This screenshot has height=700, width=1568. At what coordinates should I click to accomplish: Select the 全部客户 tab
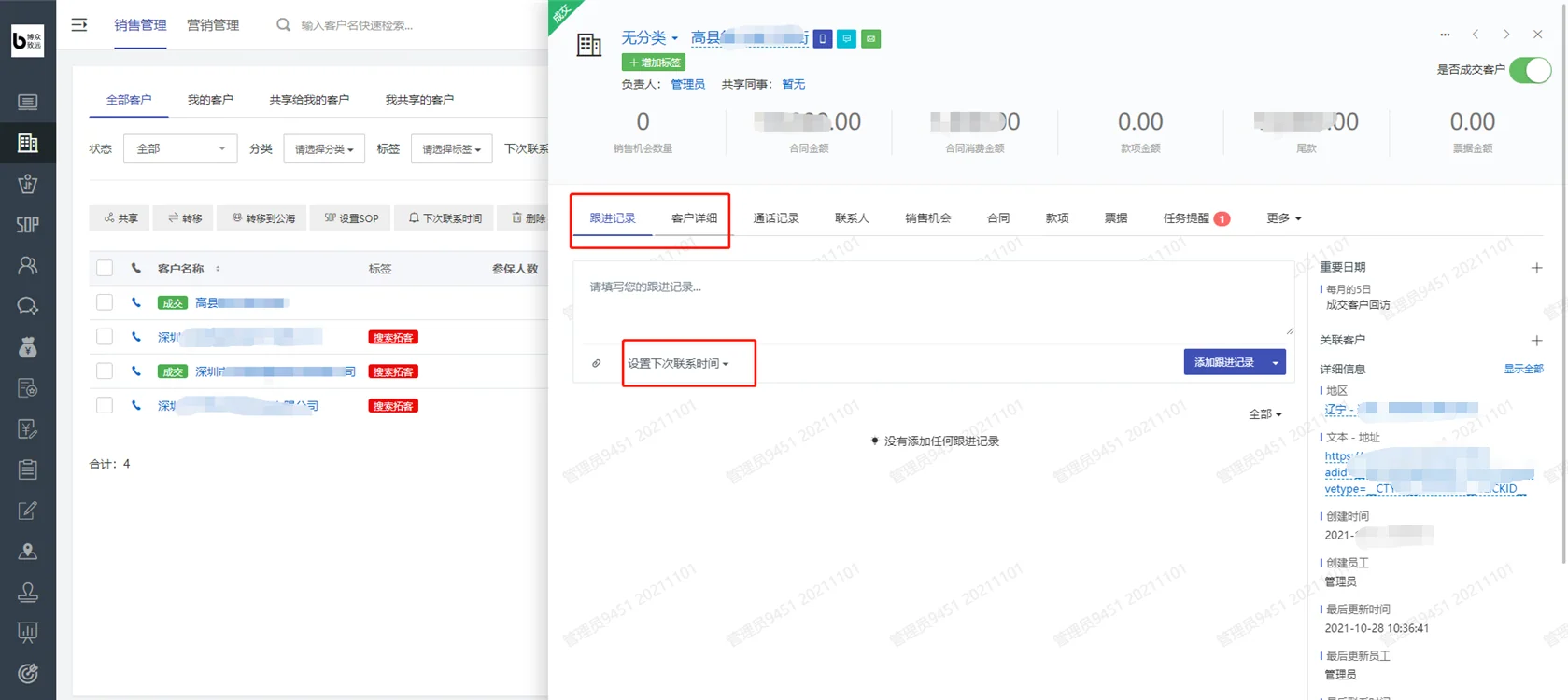pos(129,100)
